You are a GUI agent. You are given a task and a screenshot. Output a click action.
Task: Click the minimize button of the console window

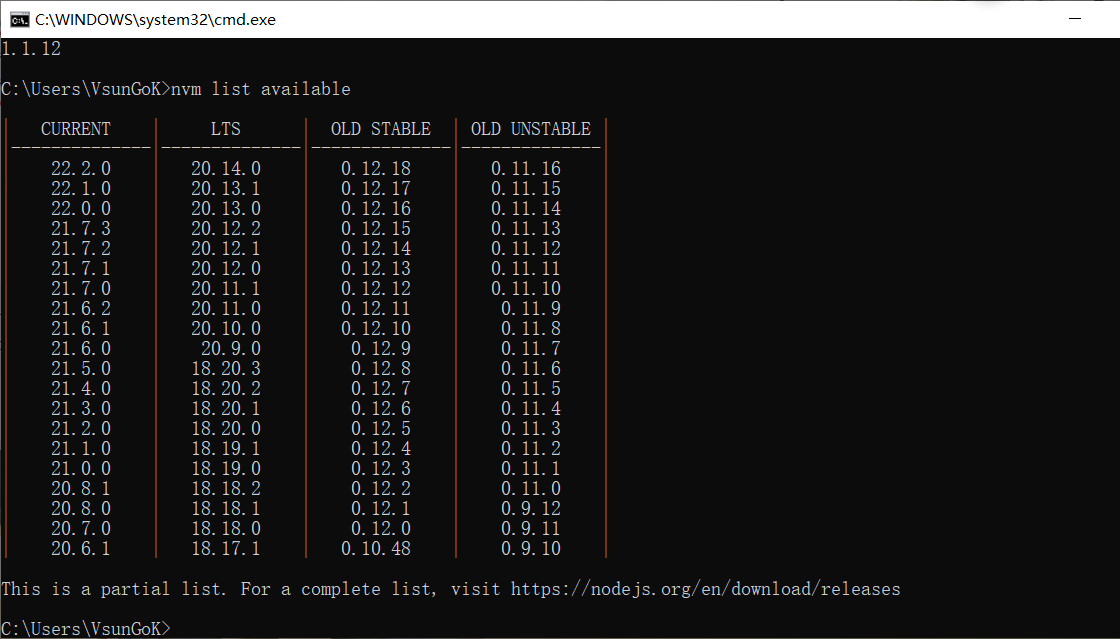(1075, 18)
